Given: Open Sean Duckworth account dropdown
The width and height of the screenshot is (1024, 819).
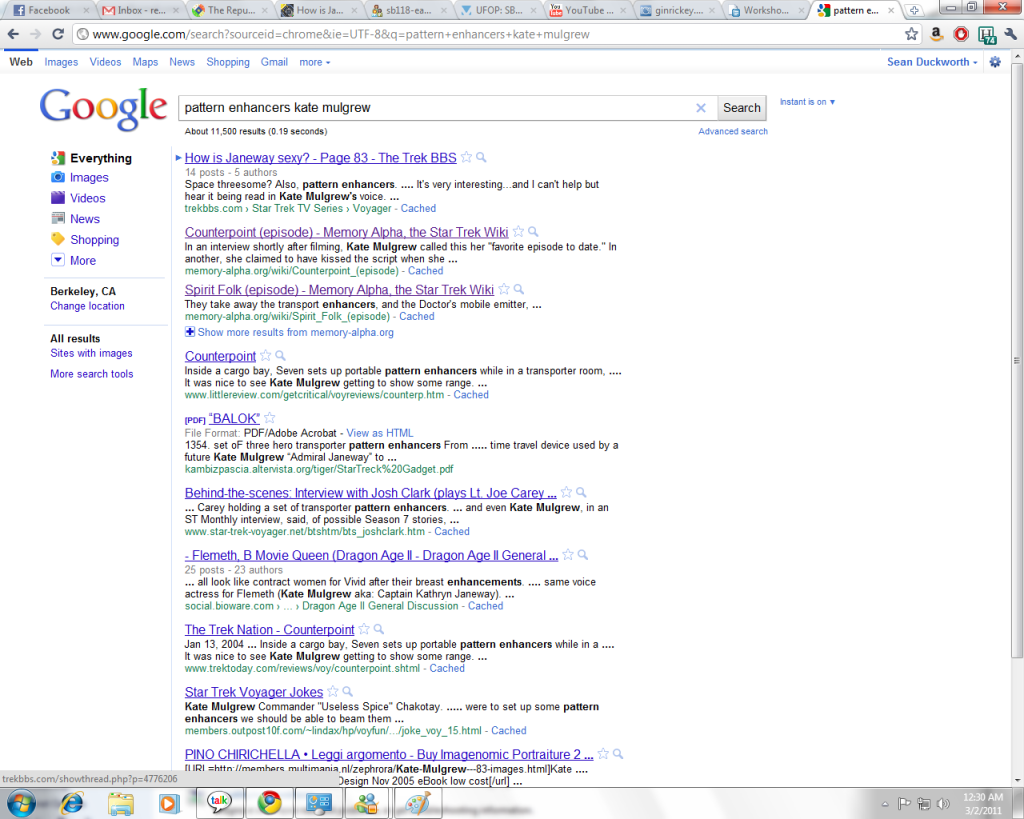Looking at the screenshot, I should coord(932,62).
